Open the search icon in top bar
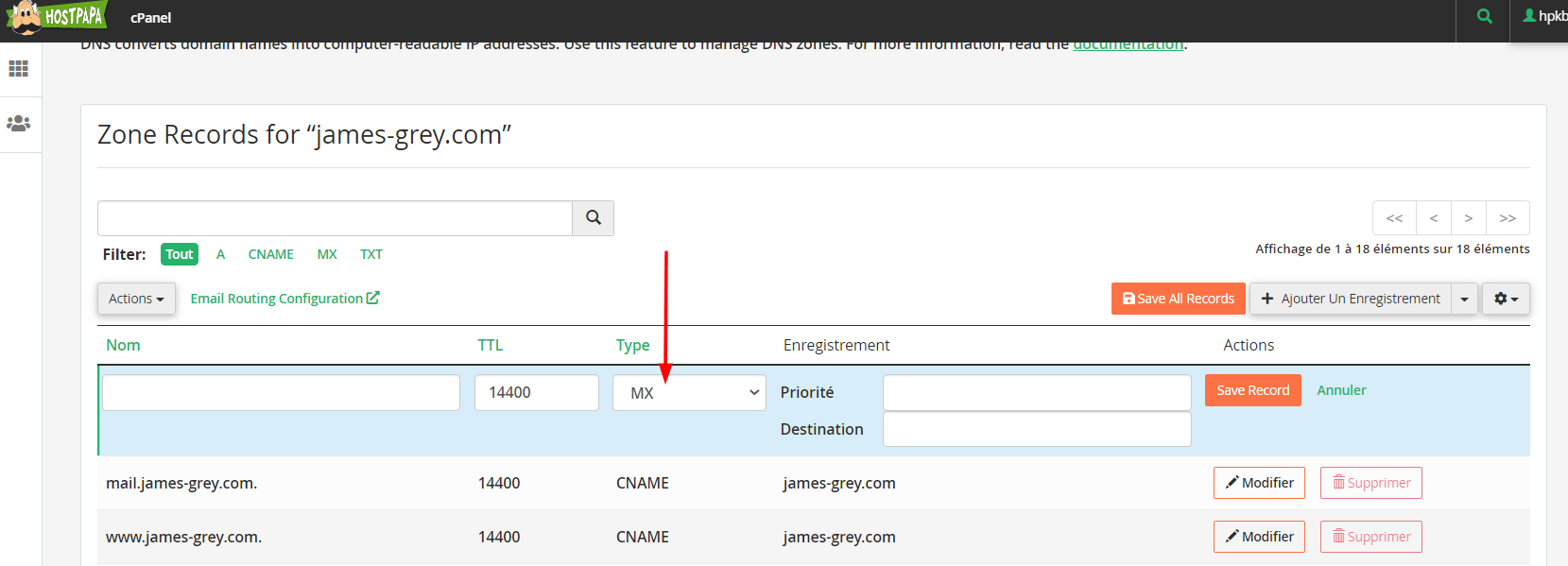Viewport: 1568px width, 566px height. (1485, 17)
